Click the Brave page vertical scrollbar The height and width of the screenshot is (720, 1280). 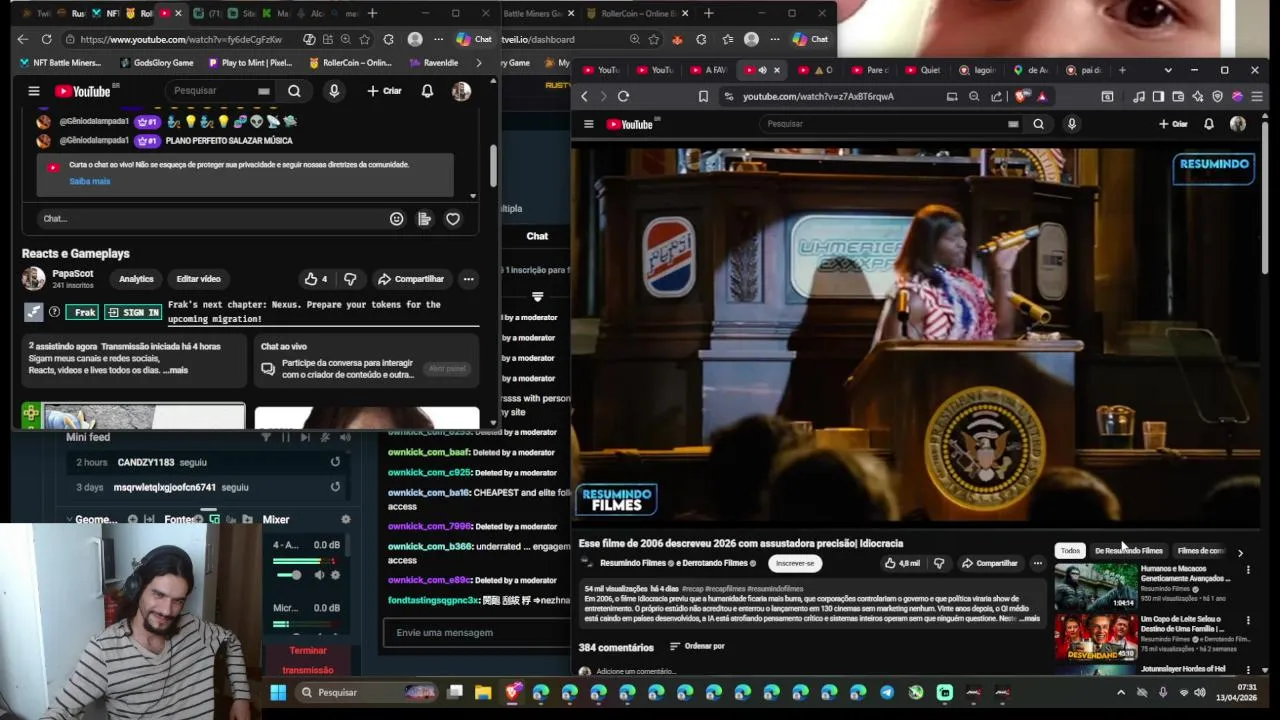(x=1264, y=200)
